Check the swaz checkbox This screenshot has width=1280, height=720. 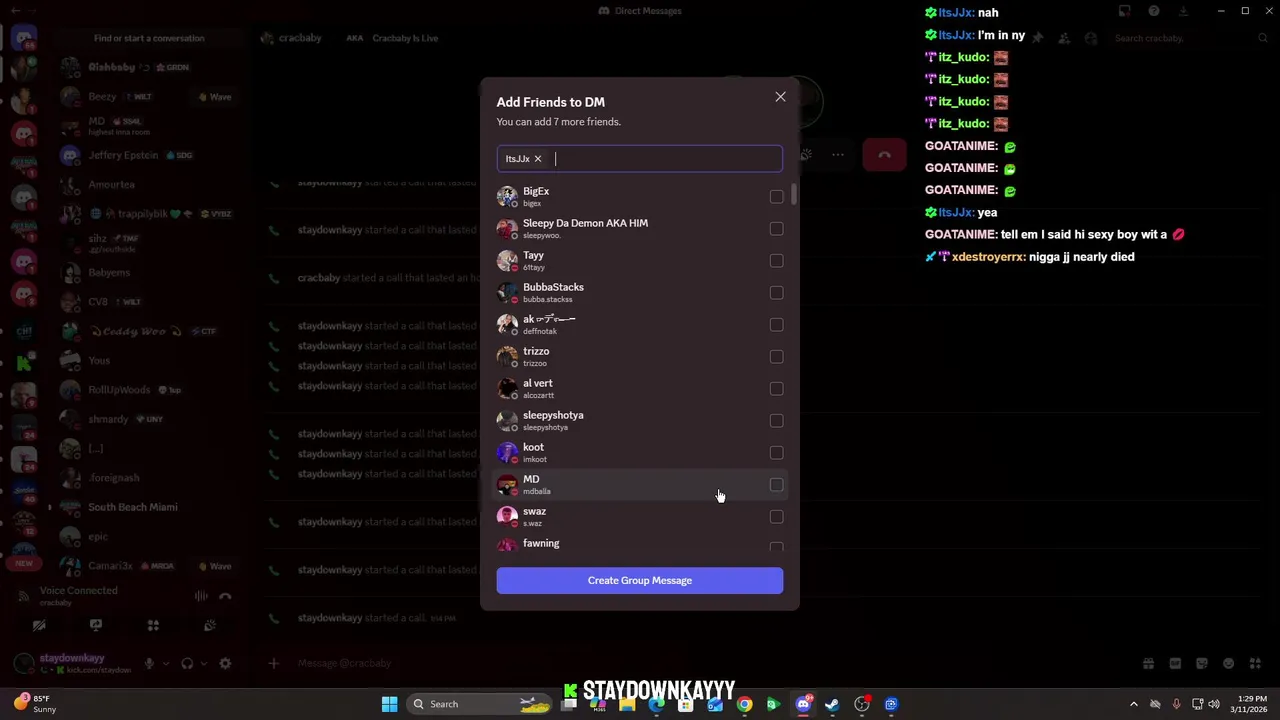click(776, 517)
